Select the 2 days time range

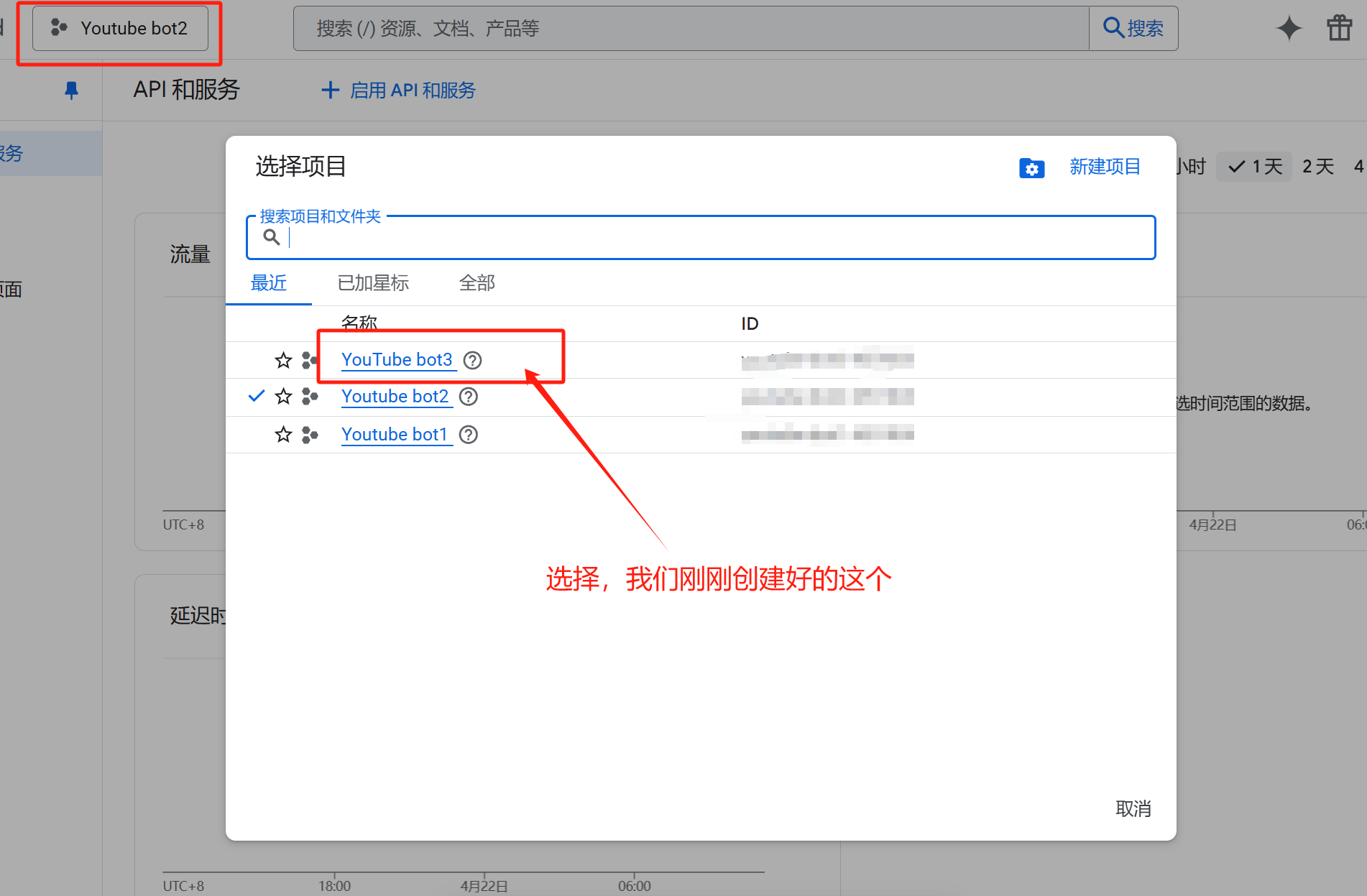pos(1318,167)
